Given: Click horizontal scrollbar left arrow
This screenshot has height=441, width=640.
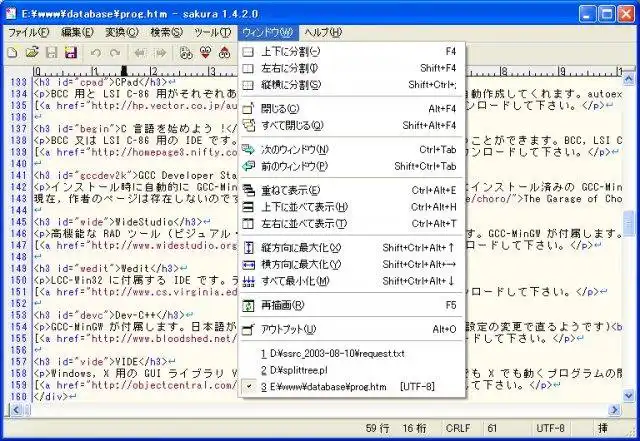Looking at the screenshot, I should [16, 410].
